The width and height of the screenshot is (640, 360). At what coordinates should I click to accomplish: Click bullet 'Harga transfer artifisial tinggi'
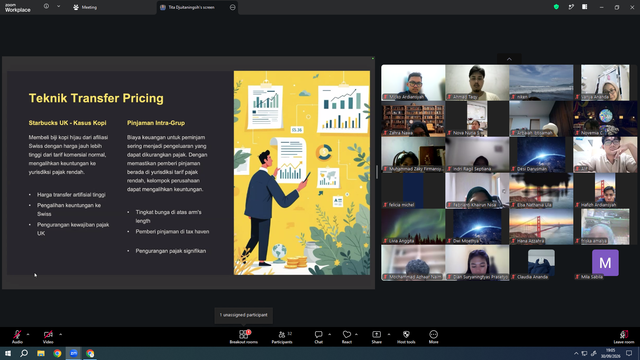pyautogui.click(x=71, y=195)
